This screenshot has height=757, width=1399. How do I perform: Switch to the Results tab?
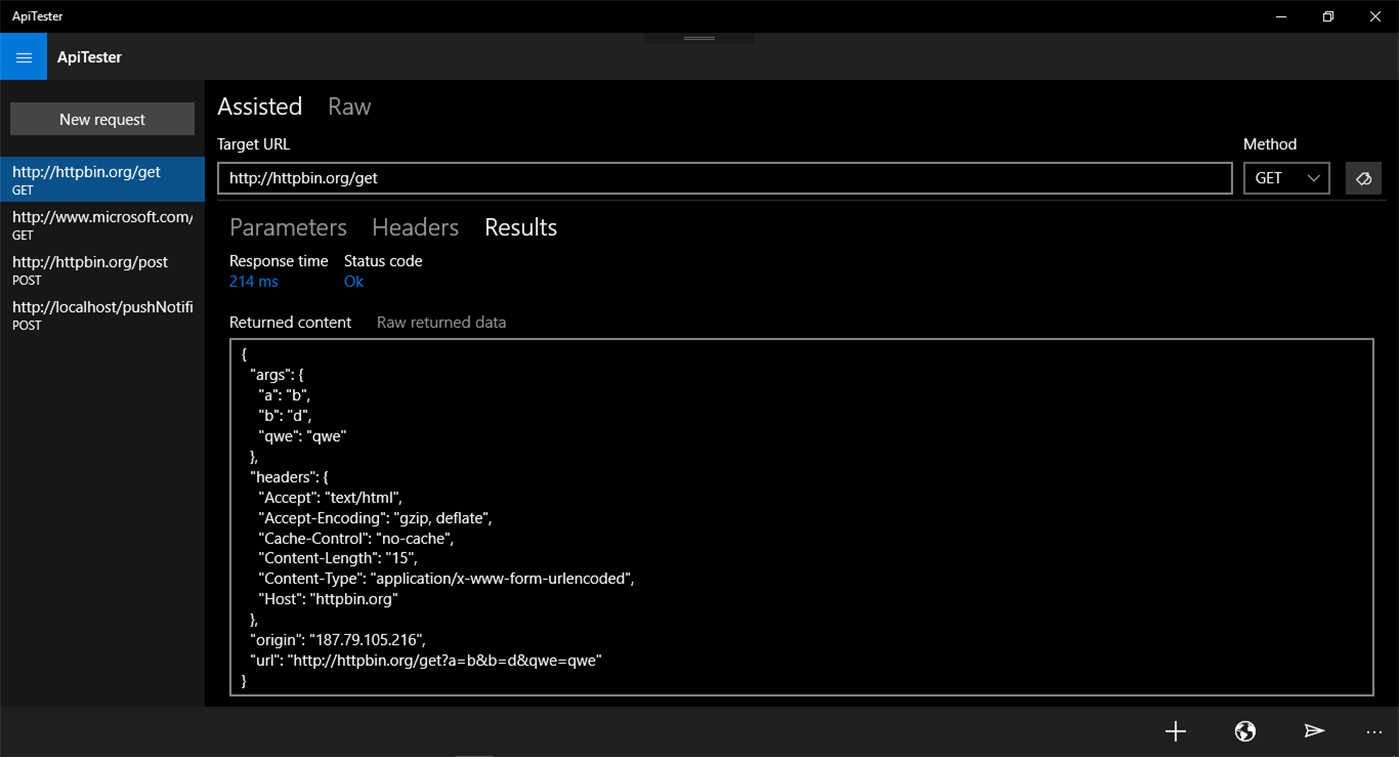coord(520,227)
